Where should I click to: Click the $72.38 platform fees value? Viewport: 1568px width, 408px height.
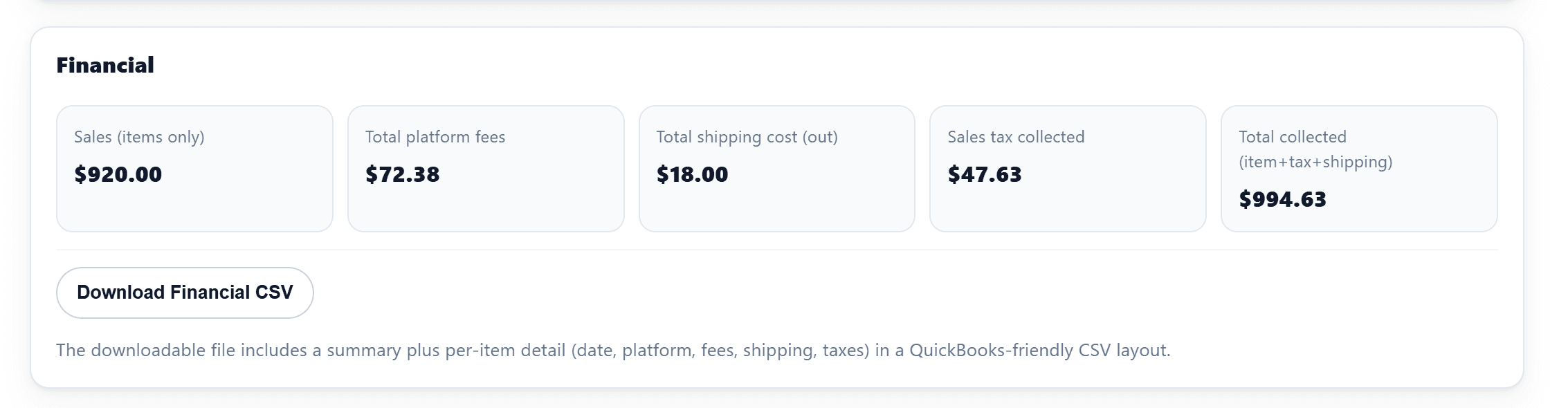pos(403,175)
